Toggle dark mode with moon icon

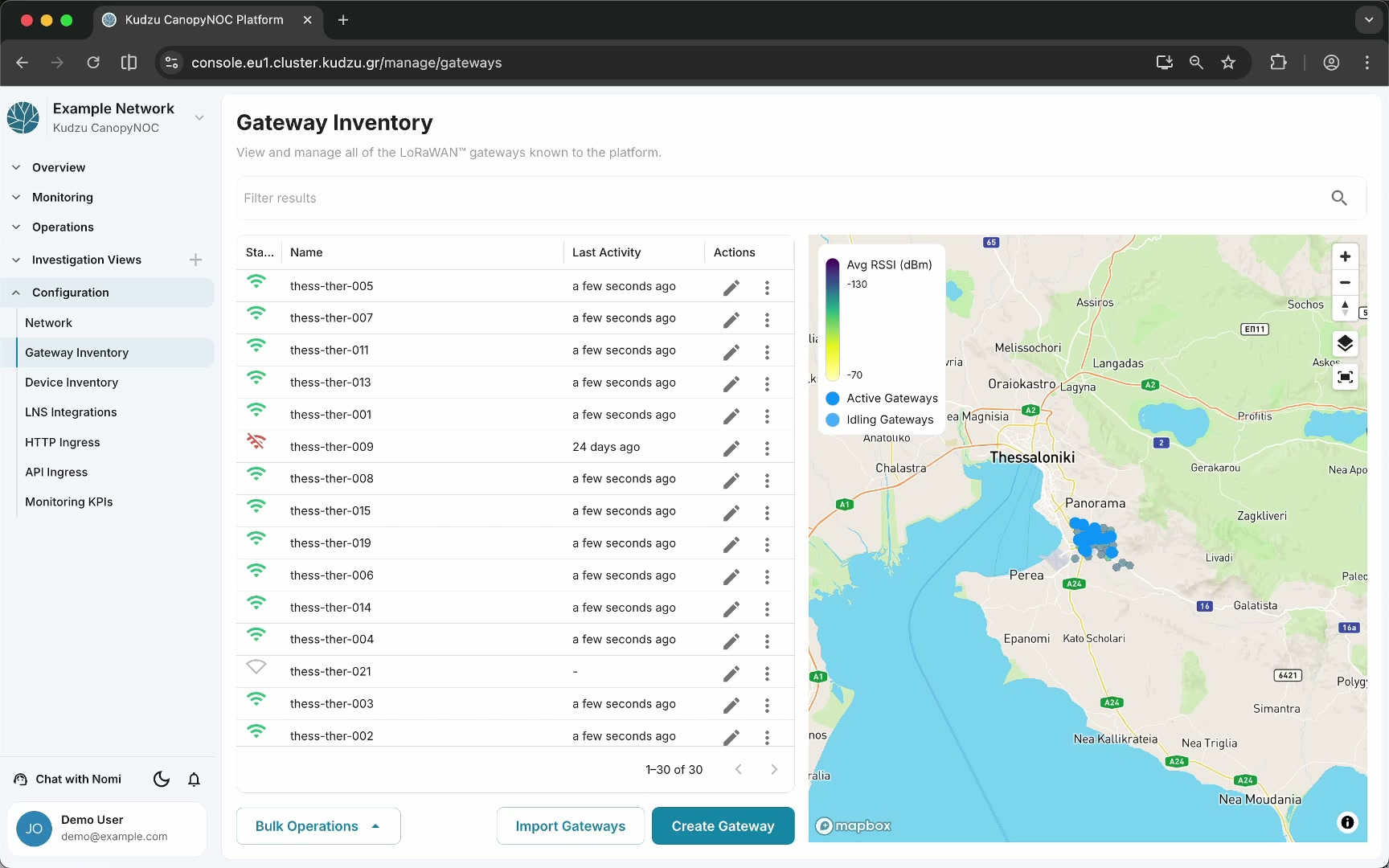pyautogui.click(x=162, y=779)
